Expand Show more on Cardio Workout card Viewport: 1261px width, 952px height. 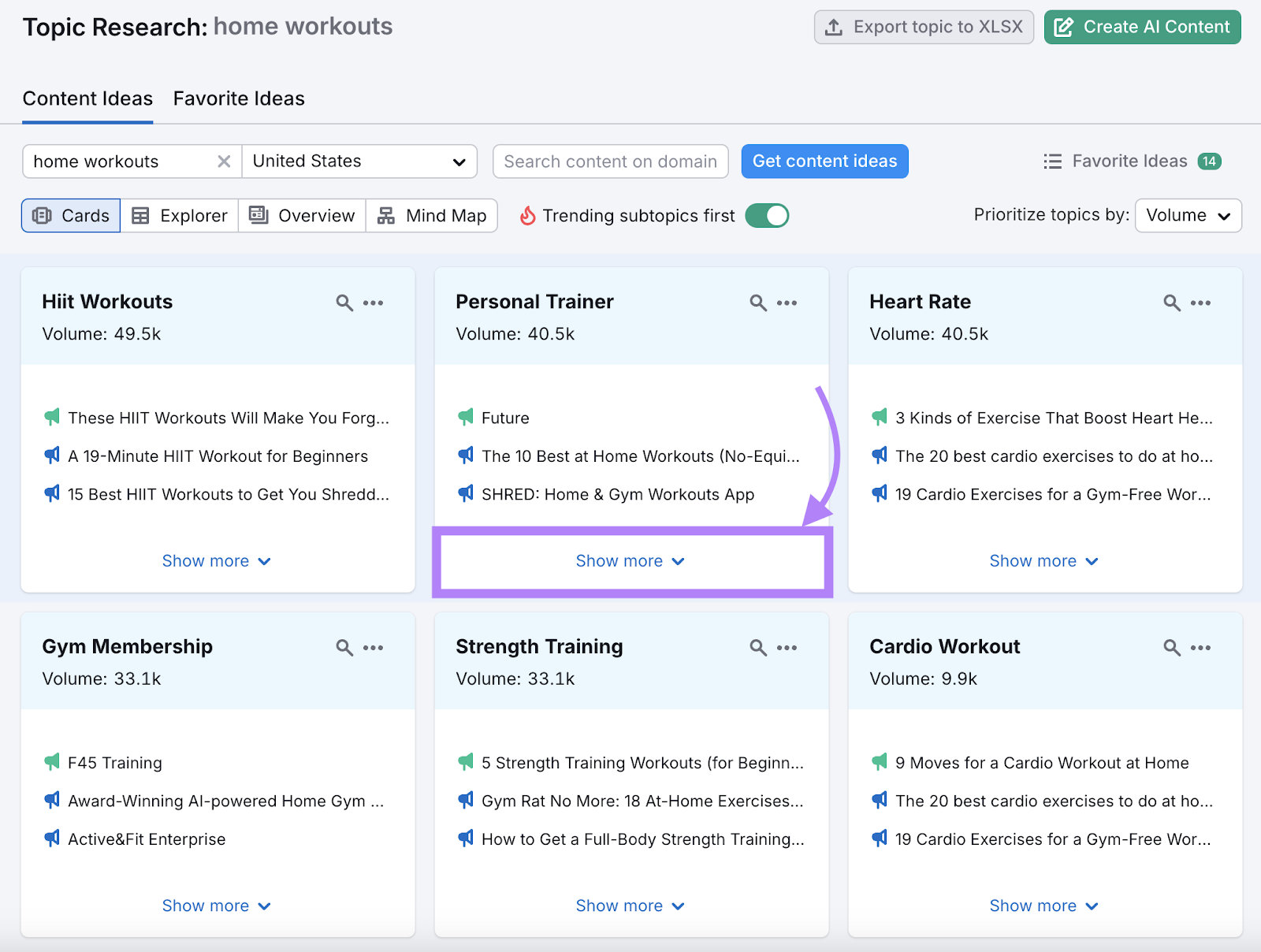point(1043,906)
